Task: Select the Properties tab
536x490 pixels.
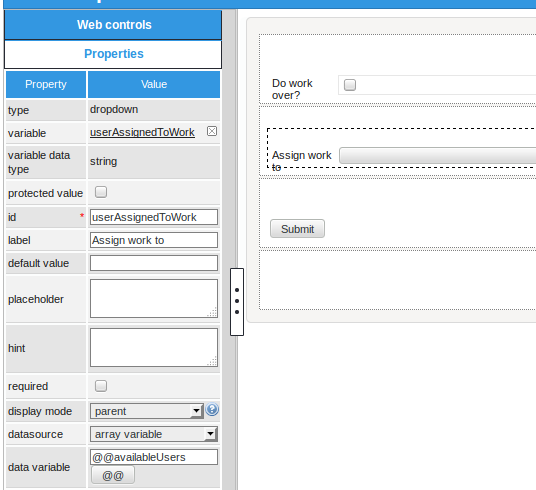Action: pyautogui.click(x=113, y=54)
